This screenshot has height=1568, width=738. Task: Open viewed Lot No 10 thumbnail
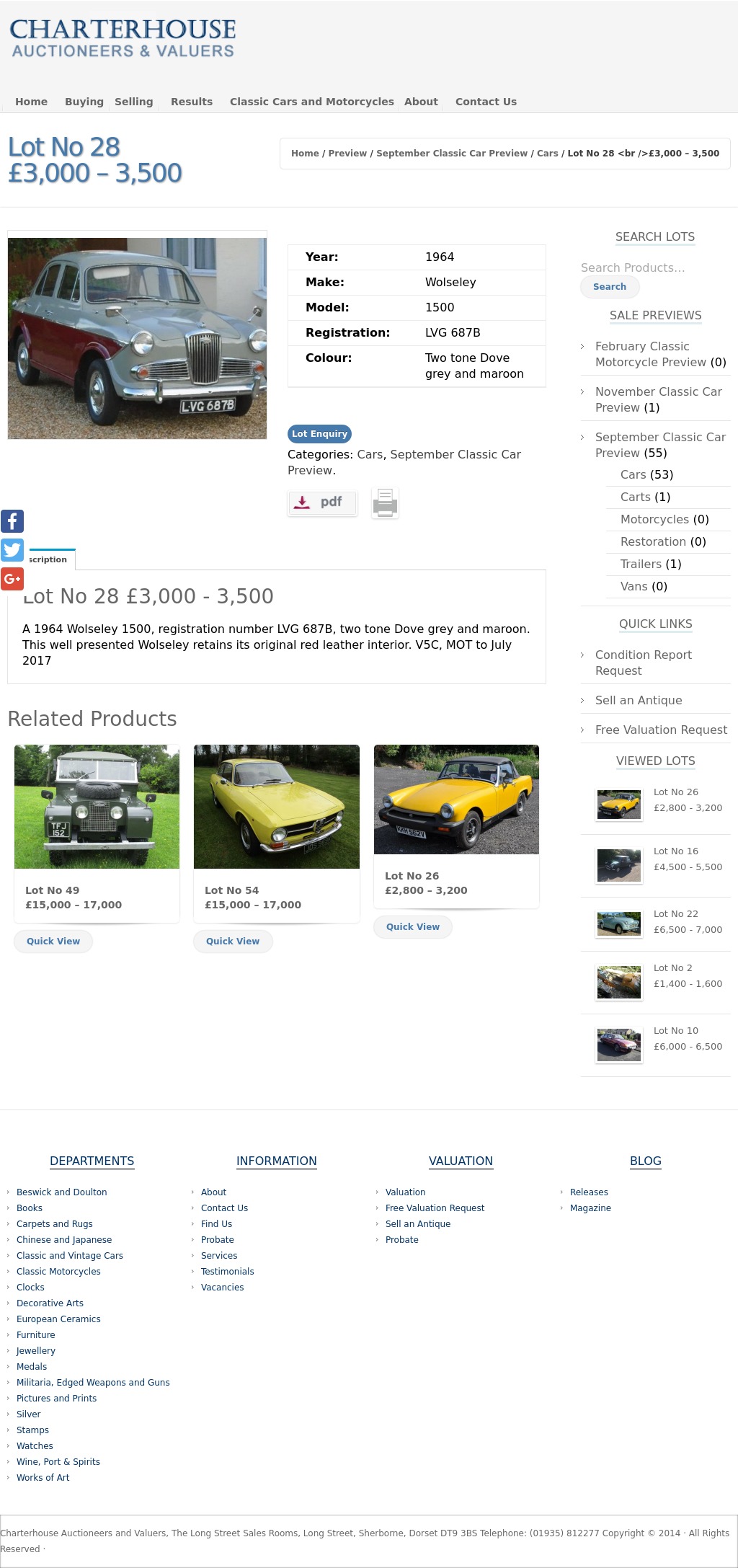point(619,1045)
